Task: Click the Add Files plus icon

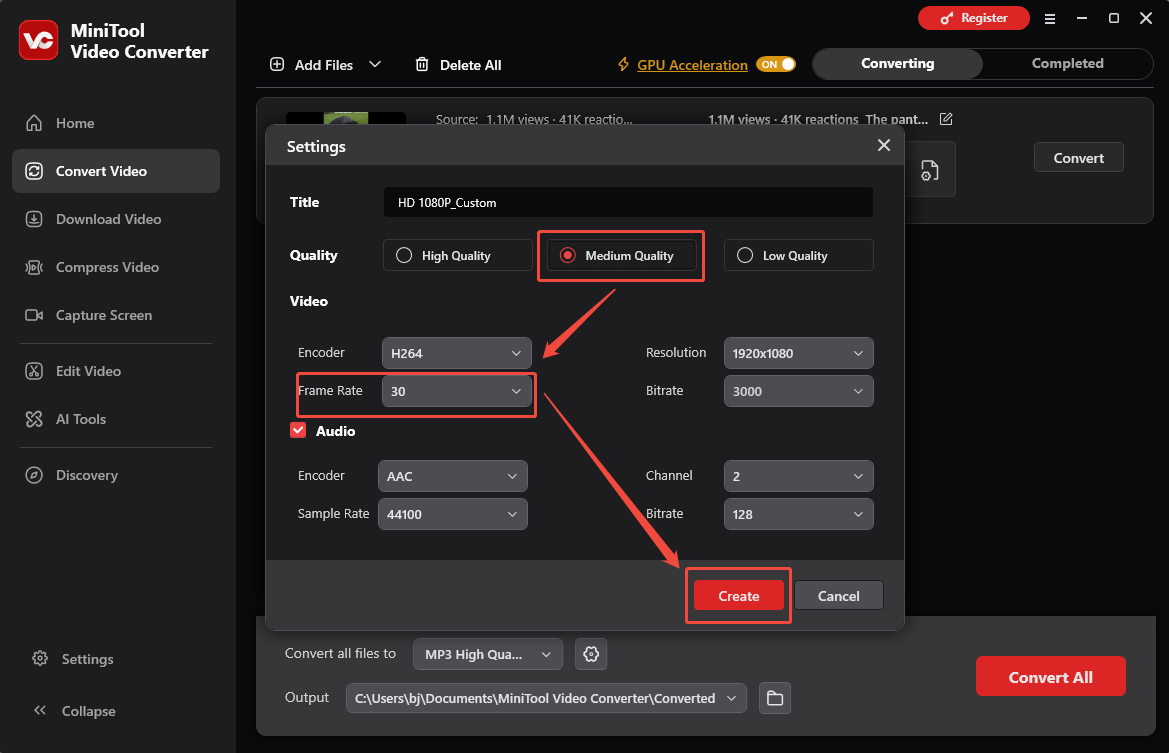Action: (x=277, y=64)
